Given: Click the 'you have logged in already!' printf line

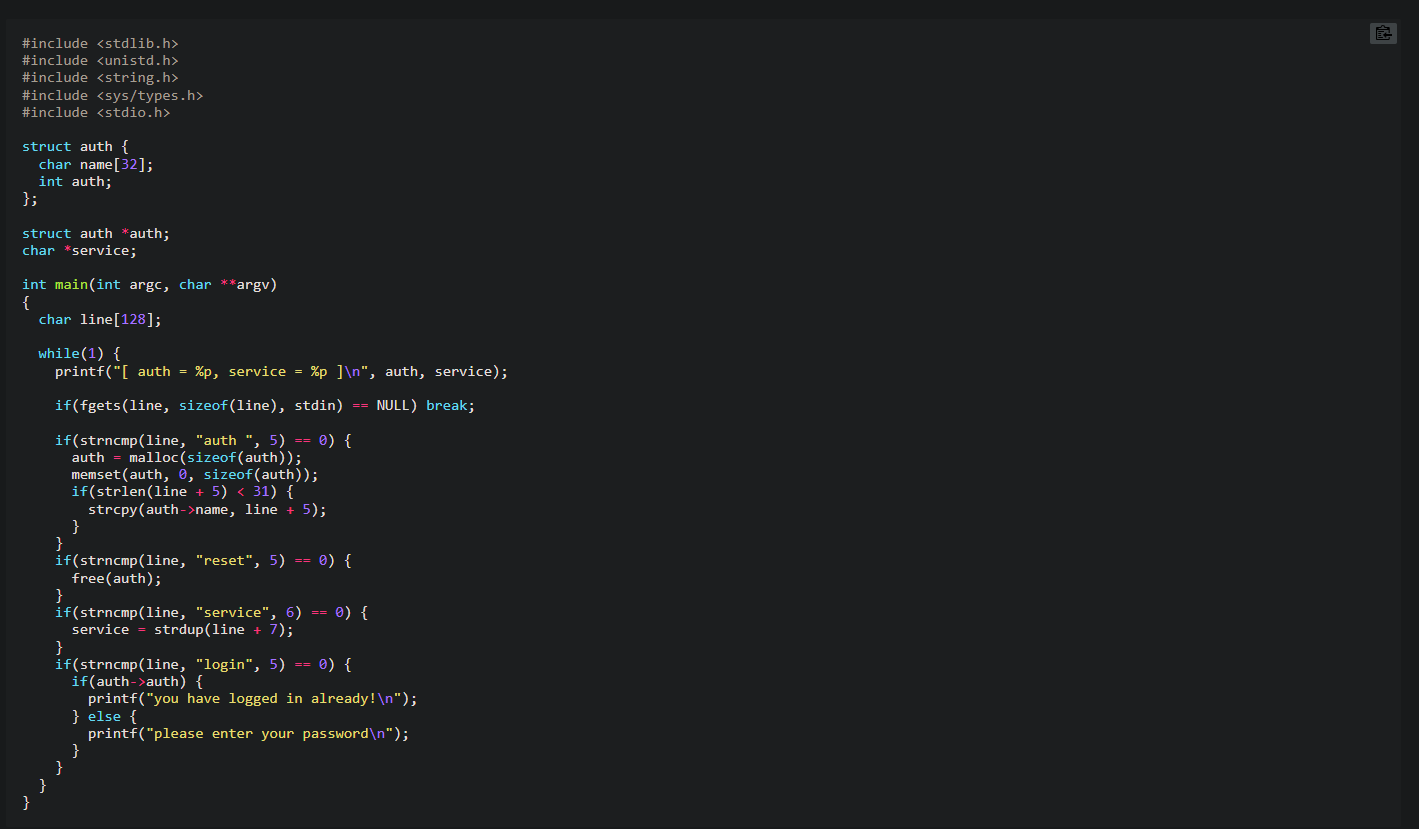Looking at the screenshot, I should coord(253,699).
